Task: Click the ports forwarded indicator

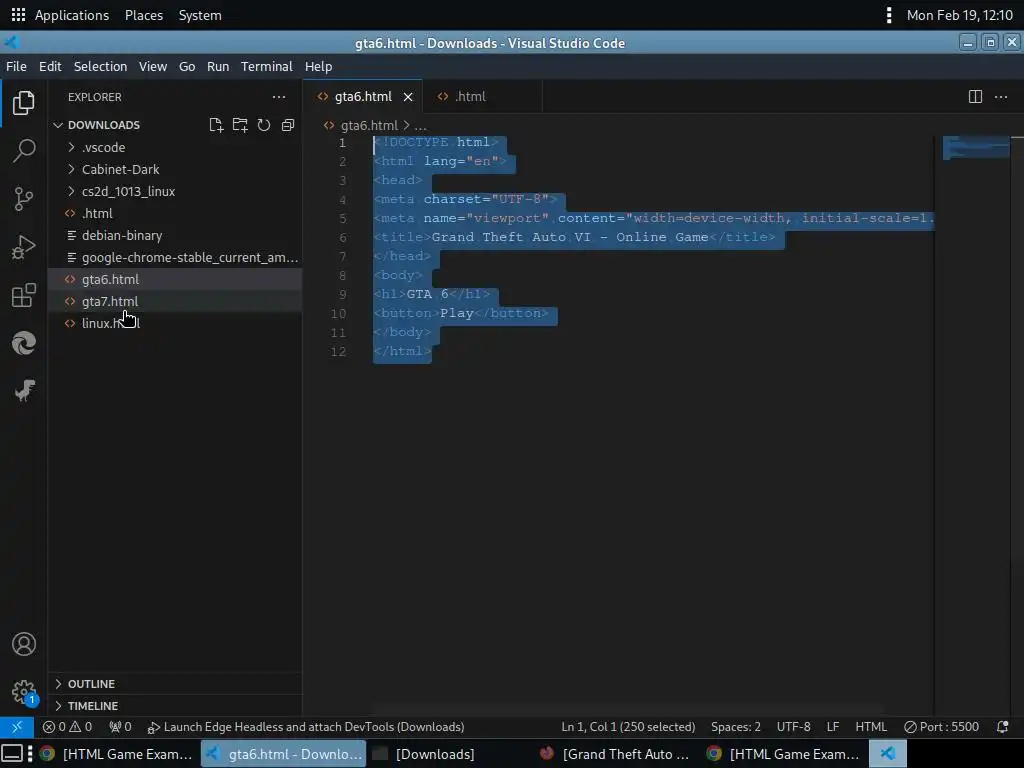Action: tap(121, 727)
